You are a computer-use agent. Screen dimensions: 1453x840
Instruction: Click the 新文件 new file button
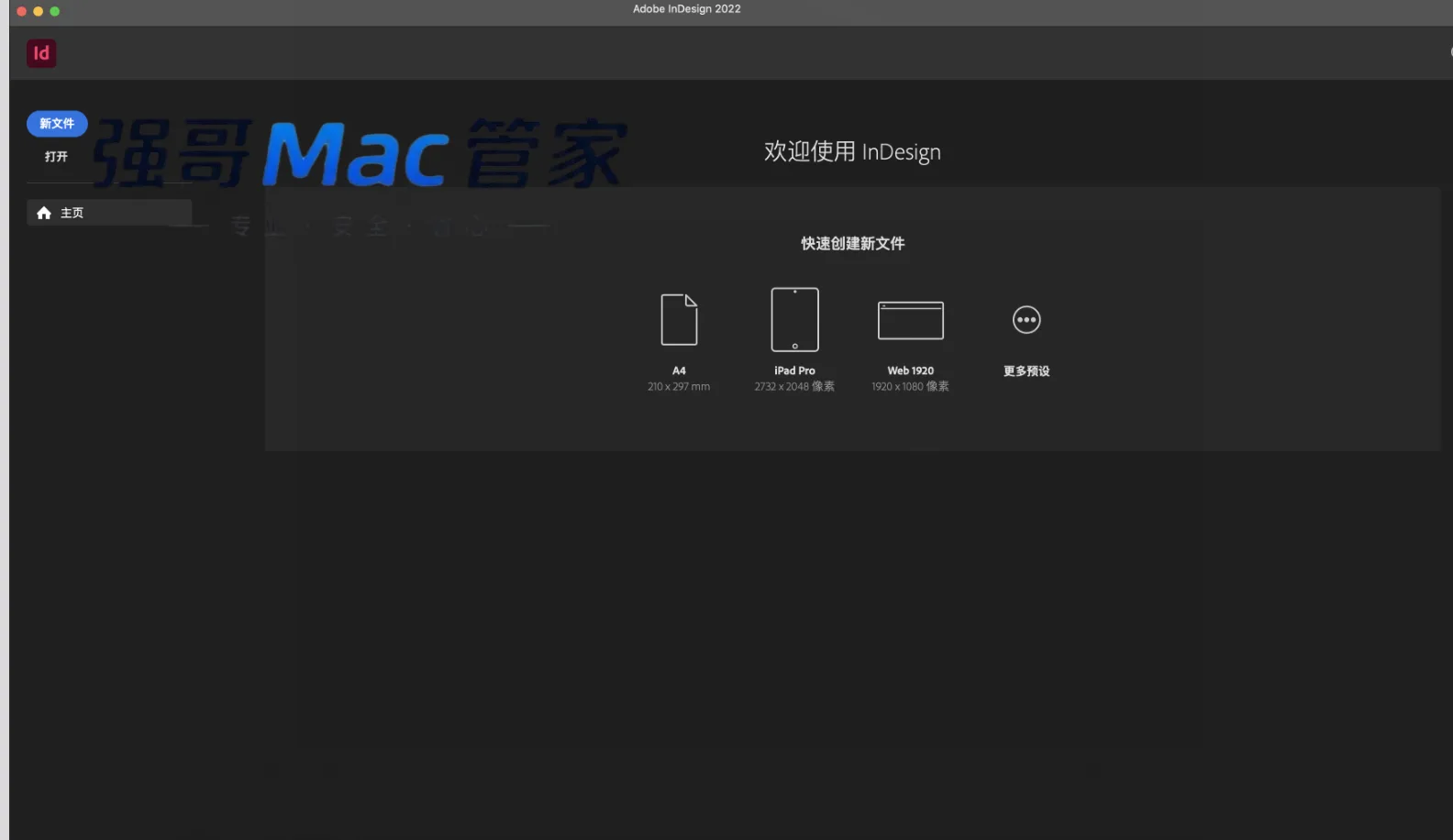click(57, 123)
